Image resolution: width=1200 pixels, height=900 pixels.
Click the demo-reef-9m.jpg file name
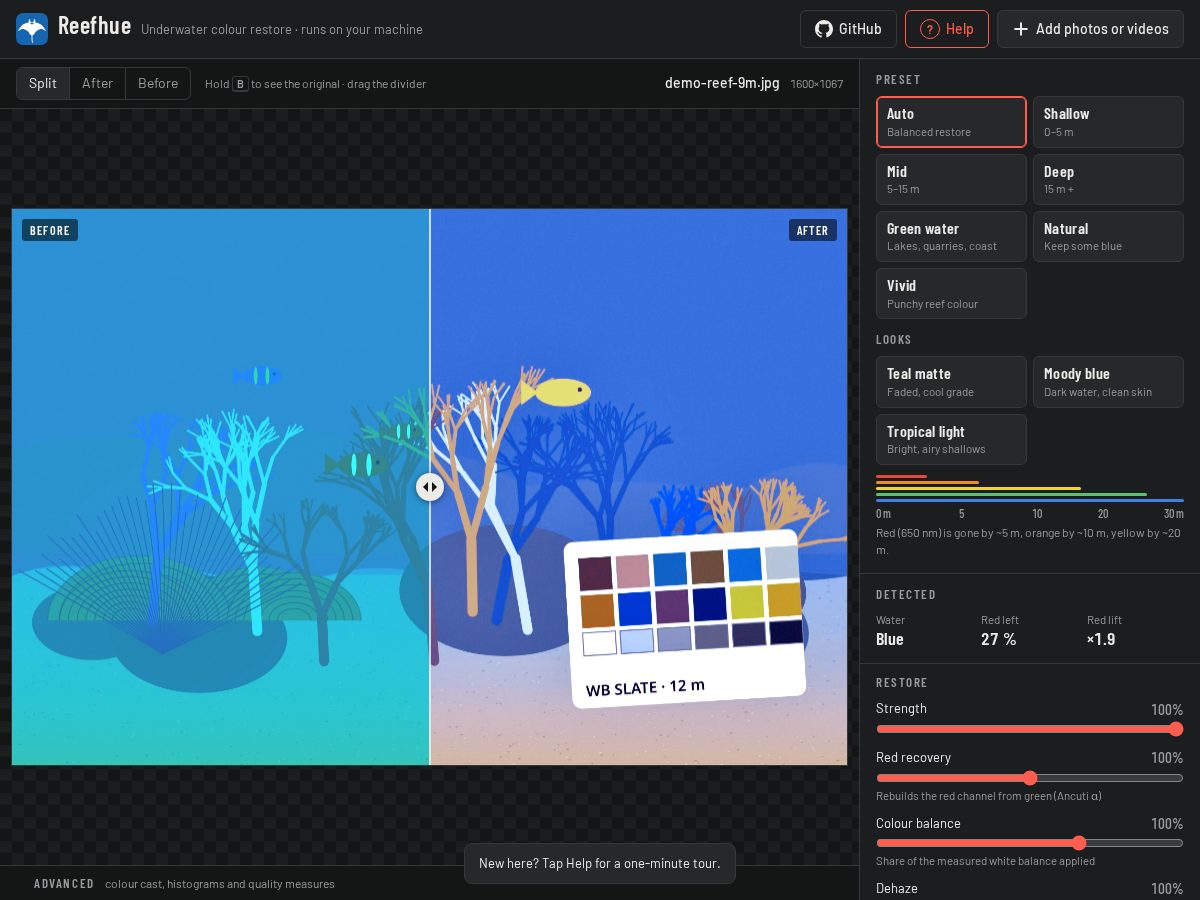pos(722,83)
